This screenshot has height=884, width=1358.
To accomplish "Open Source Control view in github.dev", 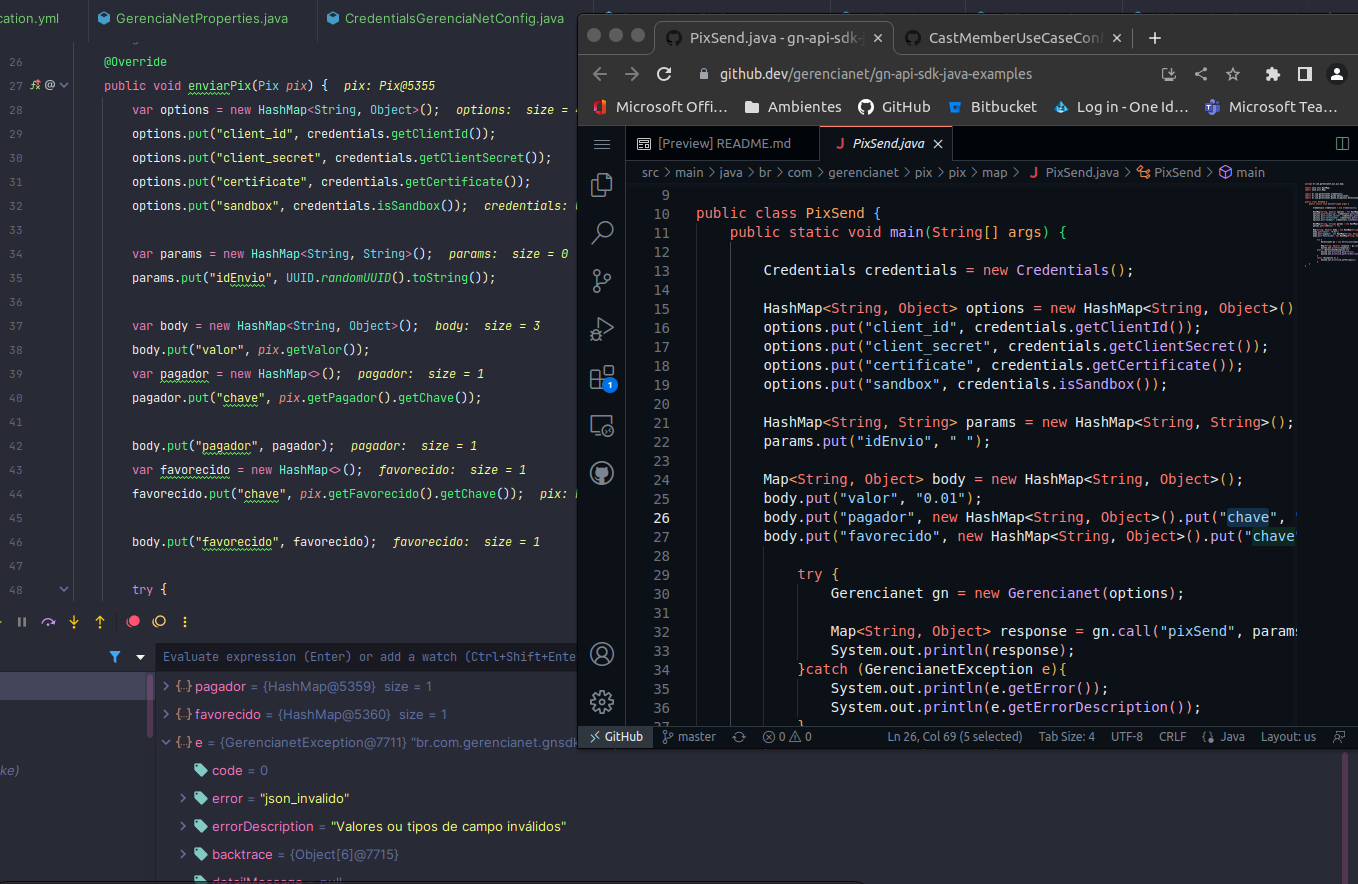I will pos(602,281).
